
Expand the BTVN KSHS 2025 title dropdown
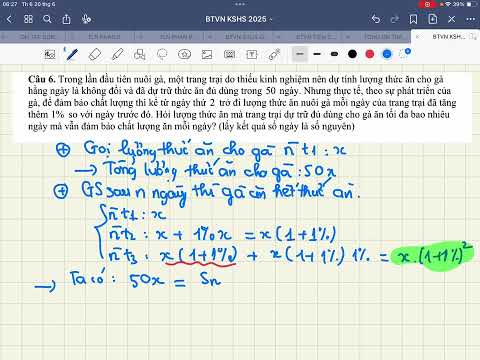click(x=238, y=19)
